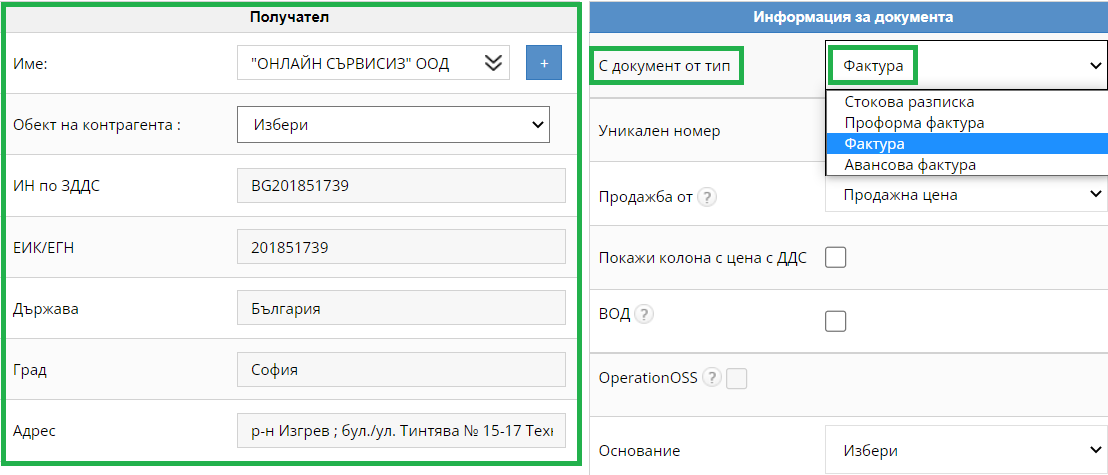Choose the highlighted Фактура option
1108x475 pixels.
[x=966, y=143]
